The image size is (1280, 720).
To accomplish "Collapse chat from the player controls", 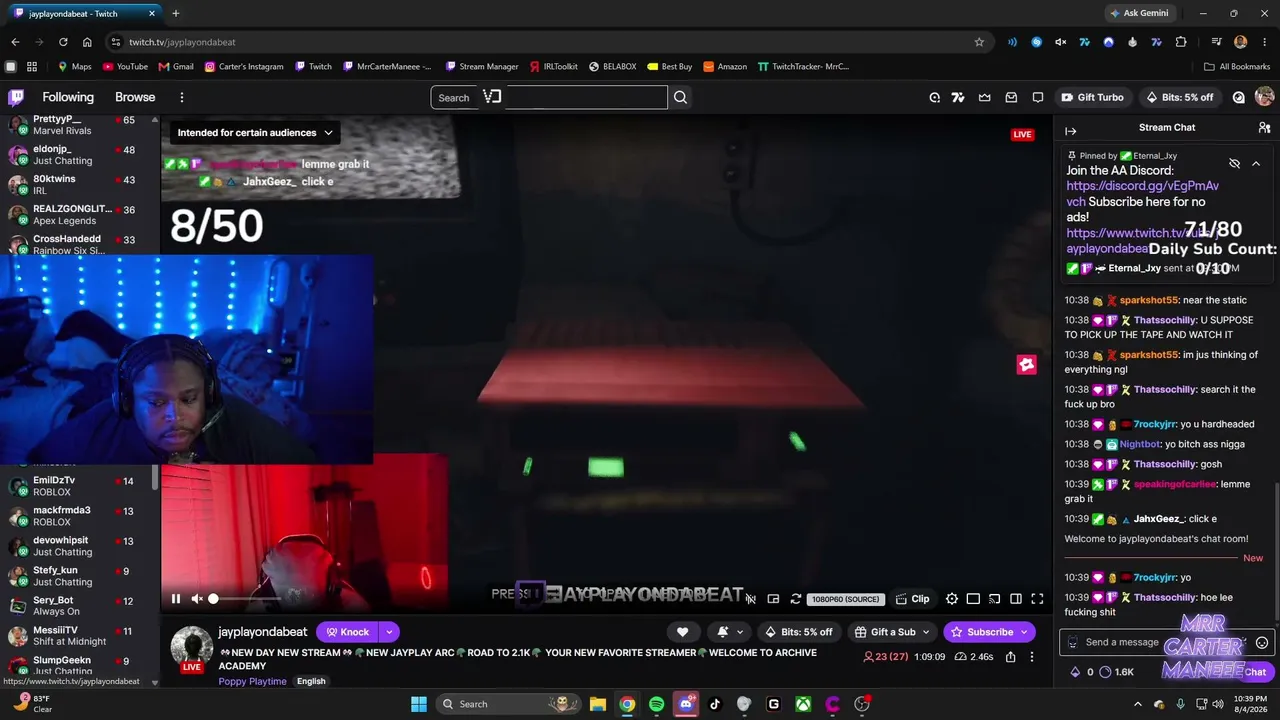I will (x=1016, y=599).
